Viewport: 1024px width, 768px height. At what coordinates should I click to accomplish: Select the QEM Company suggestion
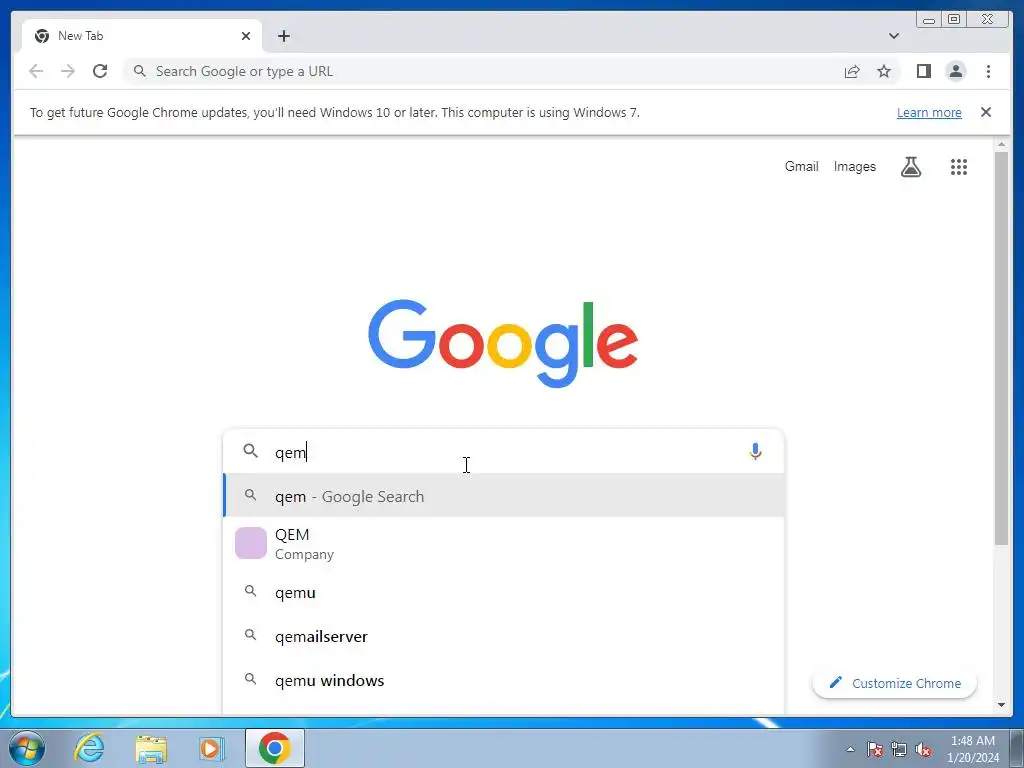(504, 543)
